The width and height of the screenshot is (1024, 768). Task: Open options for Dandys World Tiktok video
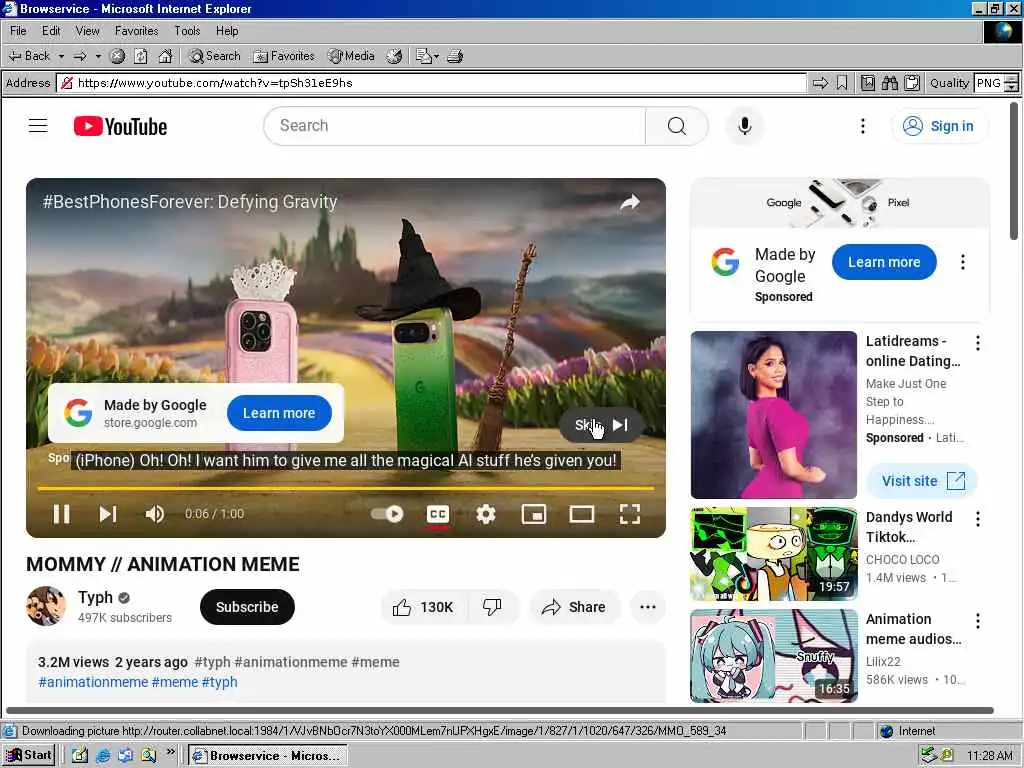[x=978, y=519]
